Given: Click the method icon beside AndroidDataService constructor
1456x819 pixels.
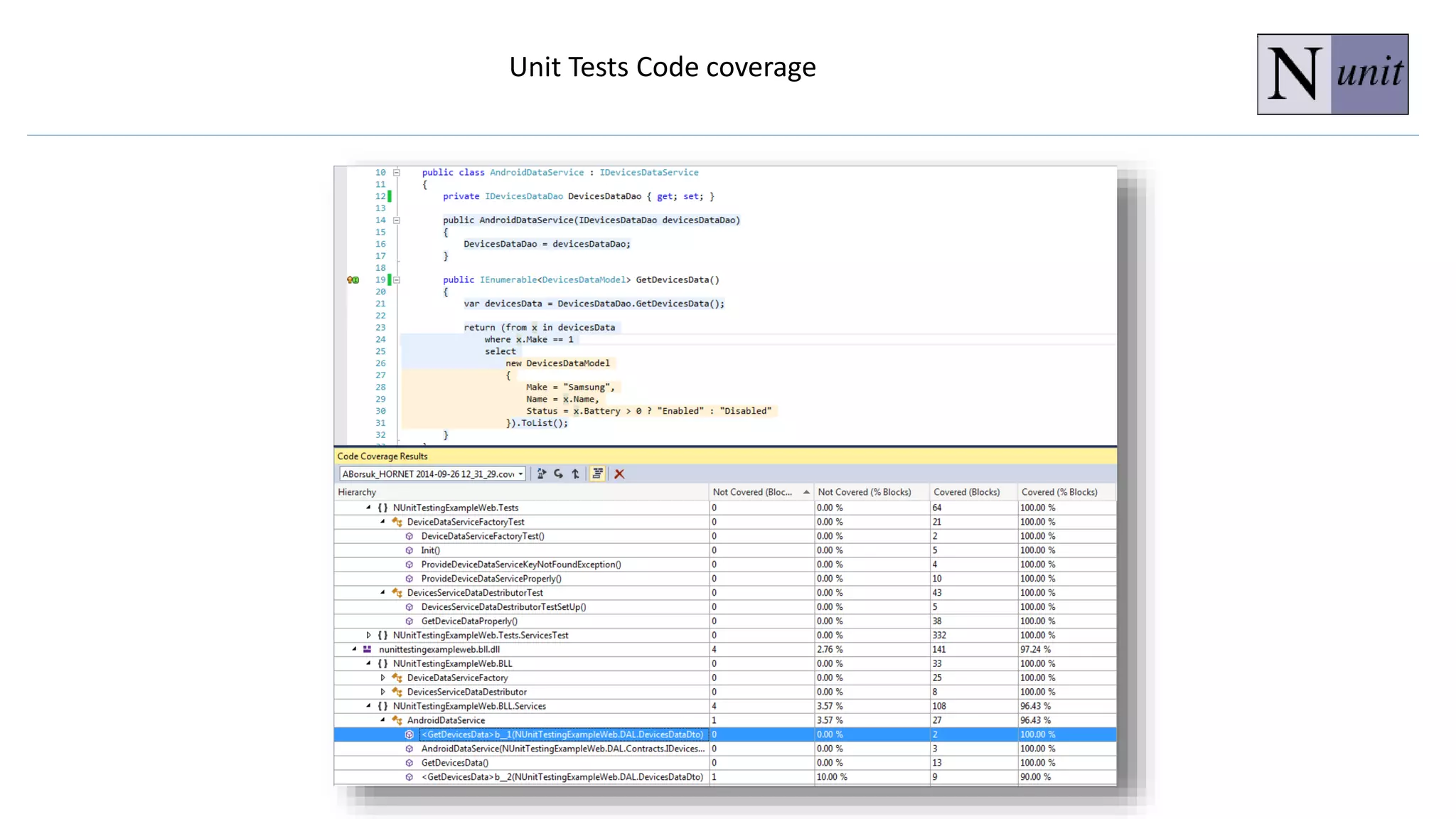Looking at the screenshot, I should coord(409,749).
